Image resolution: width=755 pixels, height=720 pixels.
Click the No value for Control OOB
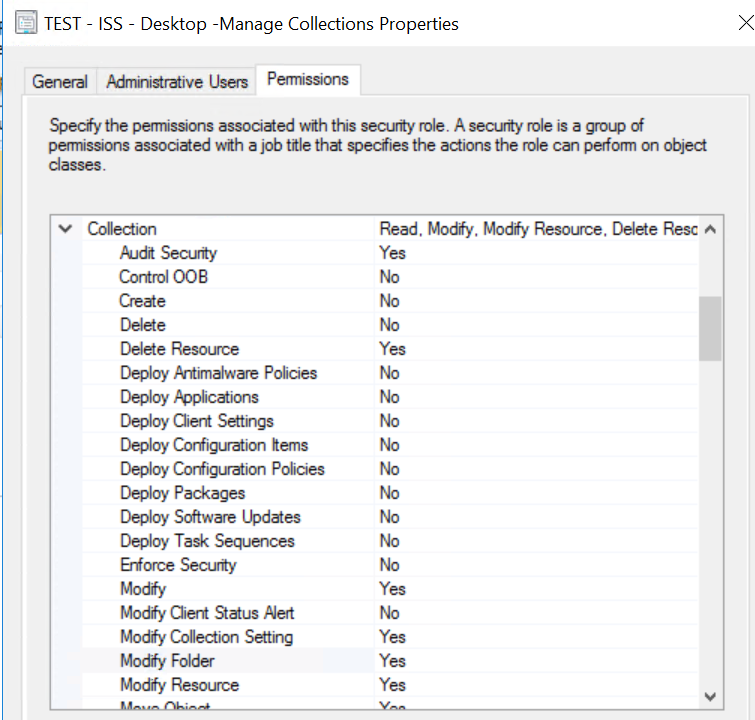click(390, 277)
